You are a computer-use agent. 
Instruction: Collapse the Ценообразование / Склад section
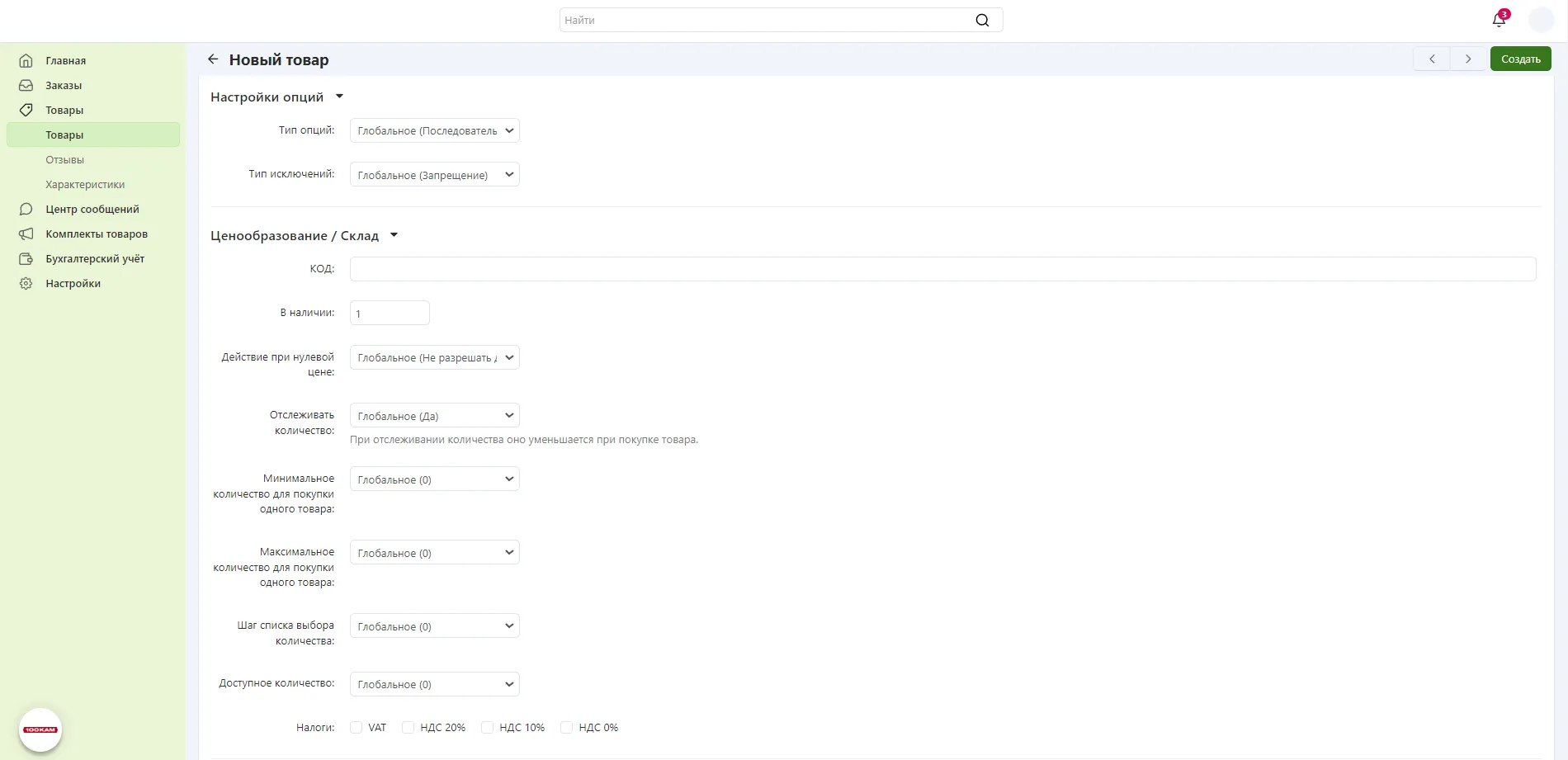click(394, 235)
